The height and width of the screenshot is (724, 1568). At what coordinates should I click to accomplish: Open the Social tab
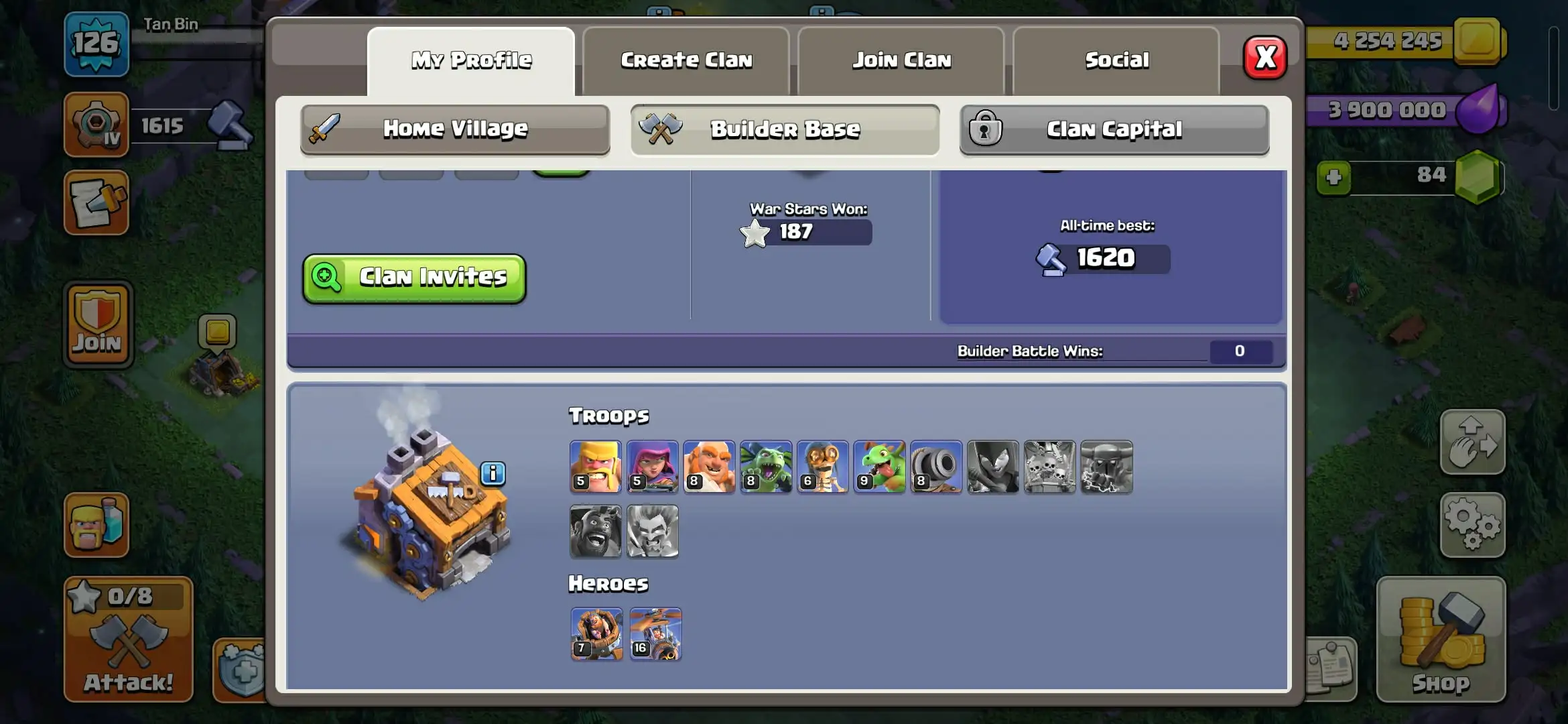click(x=1116, y=60)
